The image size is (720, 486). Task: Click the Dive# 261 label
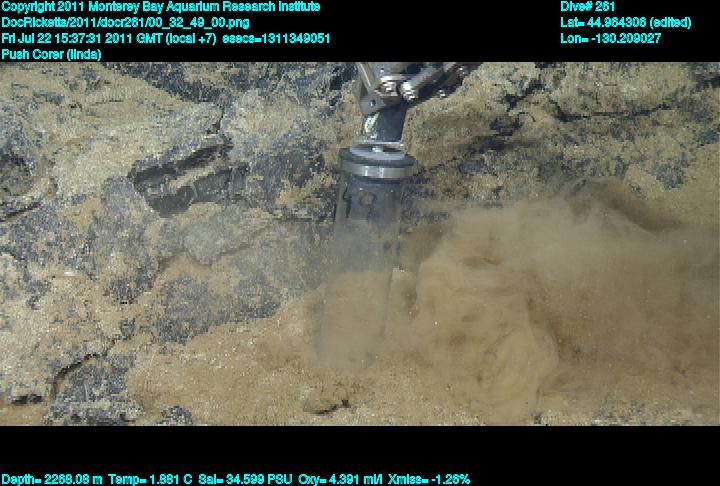tap(587, 7)
